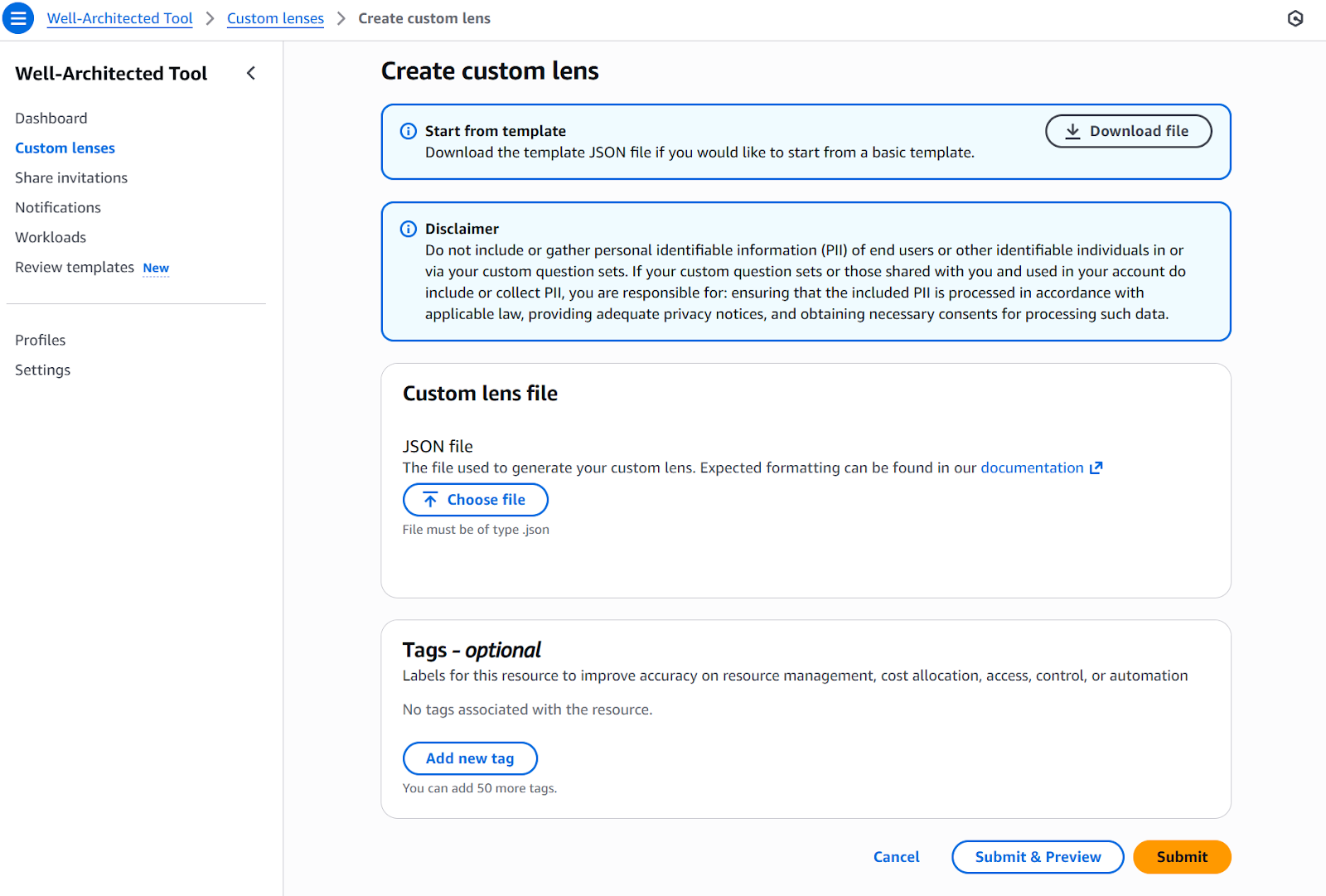The height and width of the screenshot is (896, 1326).
Task: Open Settings in the sidebar
Action: (x=43, y=371)
